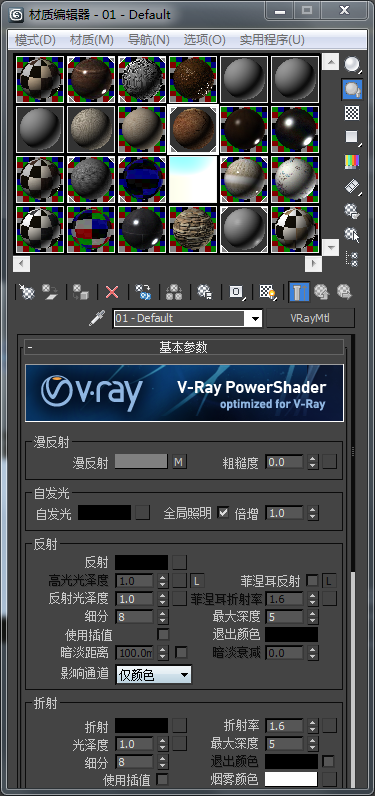Pick material with the eyedropper icon

[96, 318]
